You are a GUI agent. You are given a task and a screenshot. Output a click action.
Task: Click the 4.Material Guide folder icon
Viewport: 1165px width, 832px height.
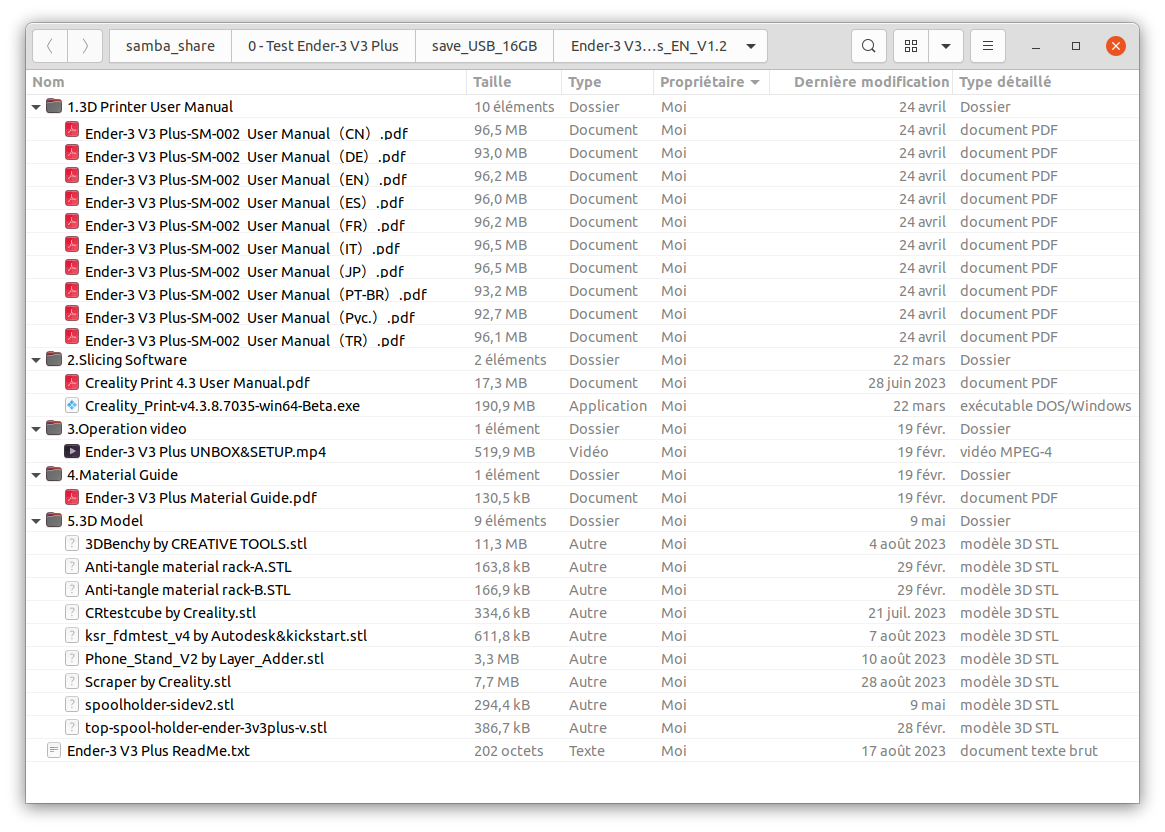tap(53, 475)
